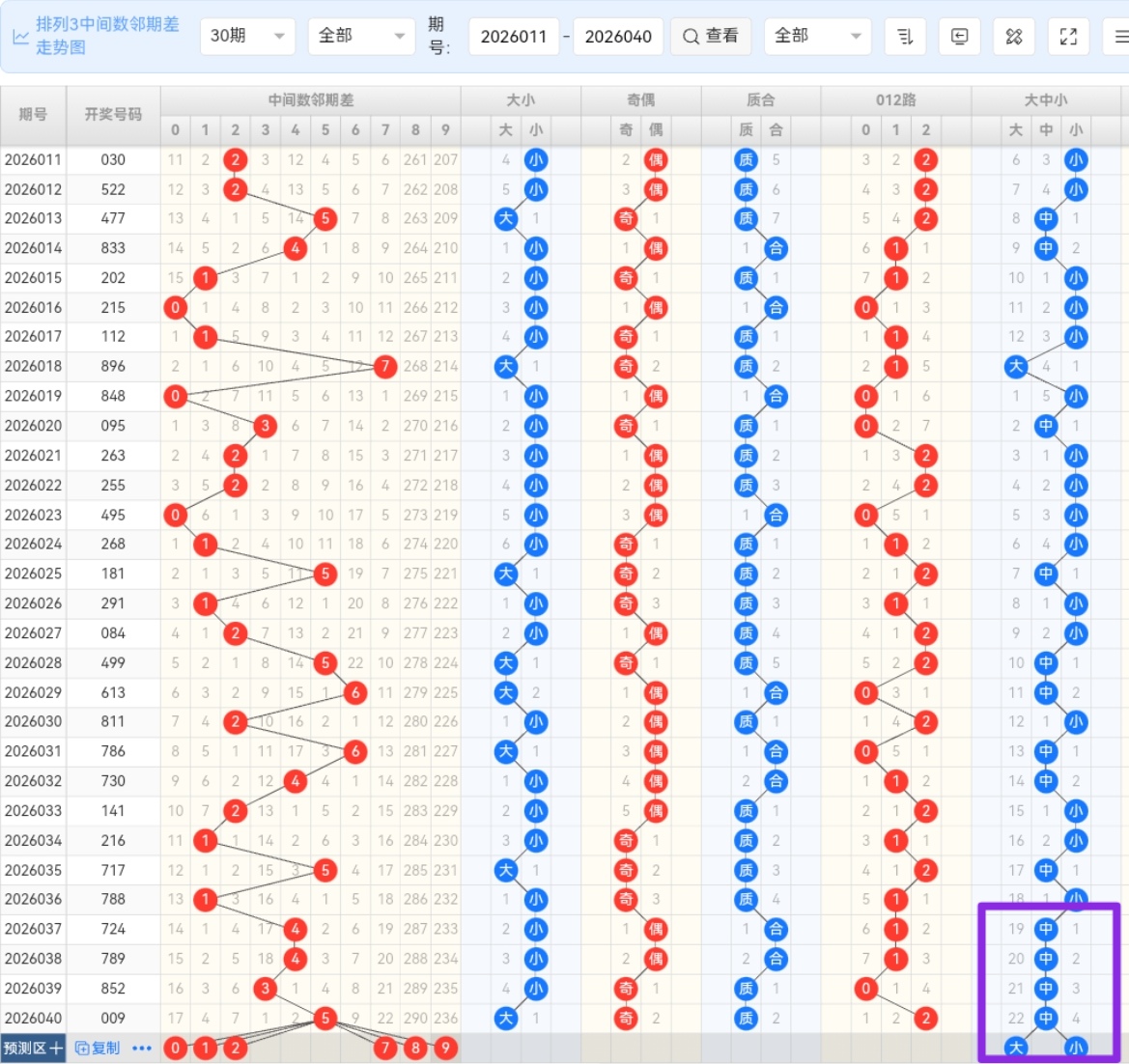Enter fullscreen with the expand icon
The width and height of the screenshot is (1129, 1064).
pos(1068,37)
